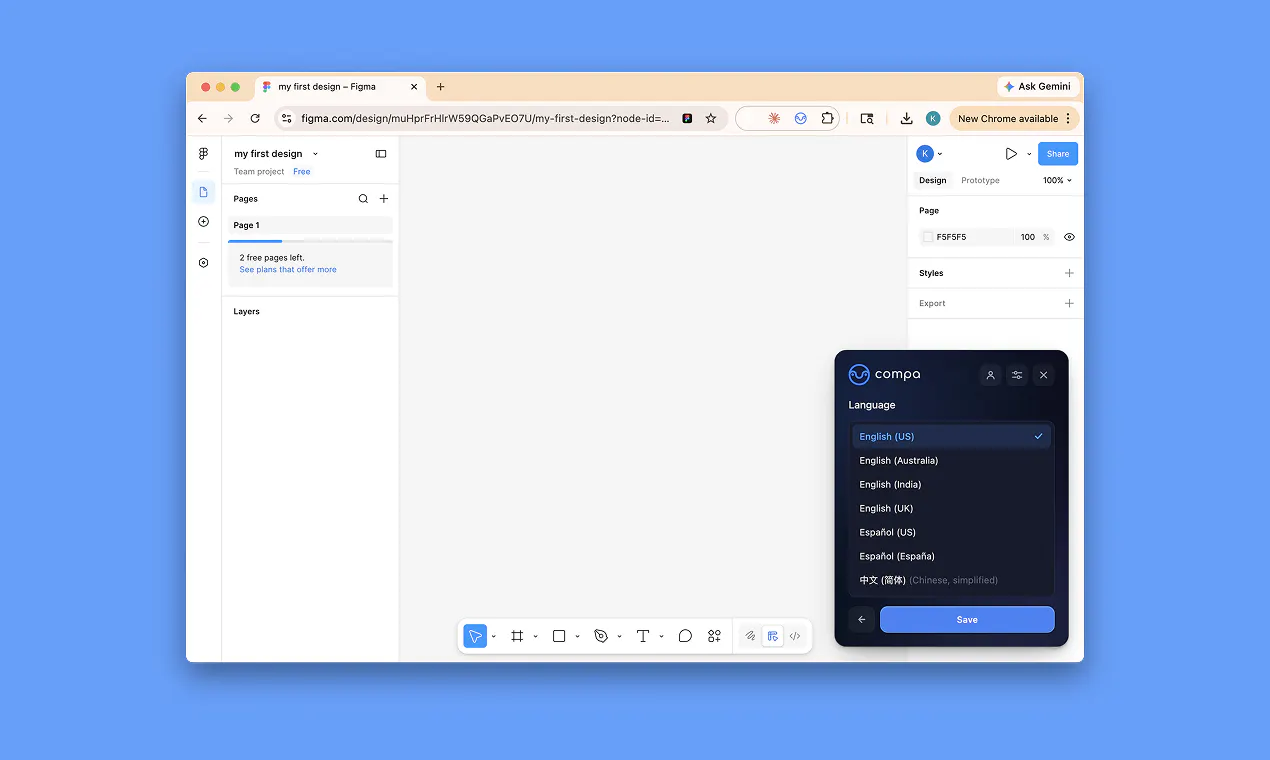Select the Comment tool
The height and width of the screenshot is (760, 1270).
[685, 636]
